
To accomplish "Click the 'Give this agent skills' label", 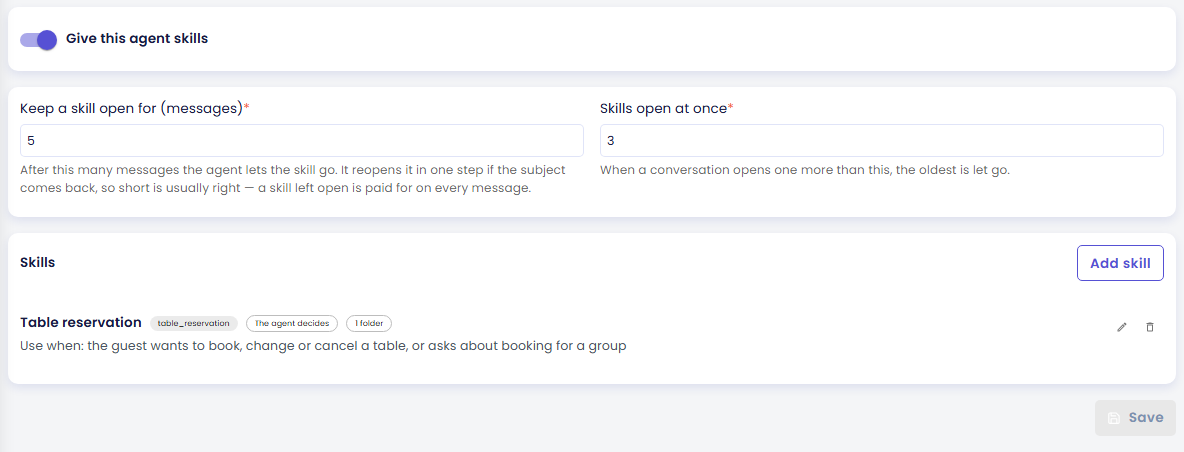I will click(137, 38).
